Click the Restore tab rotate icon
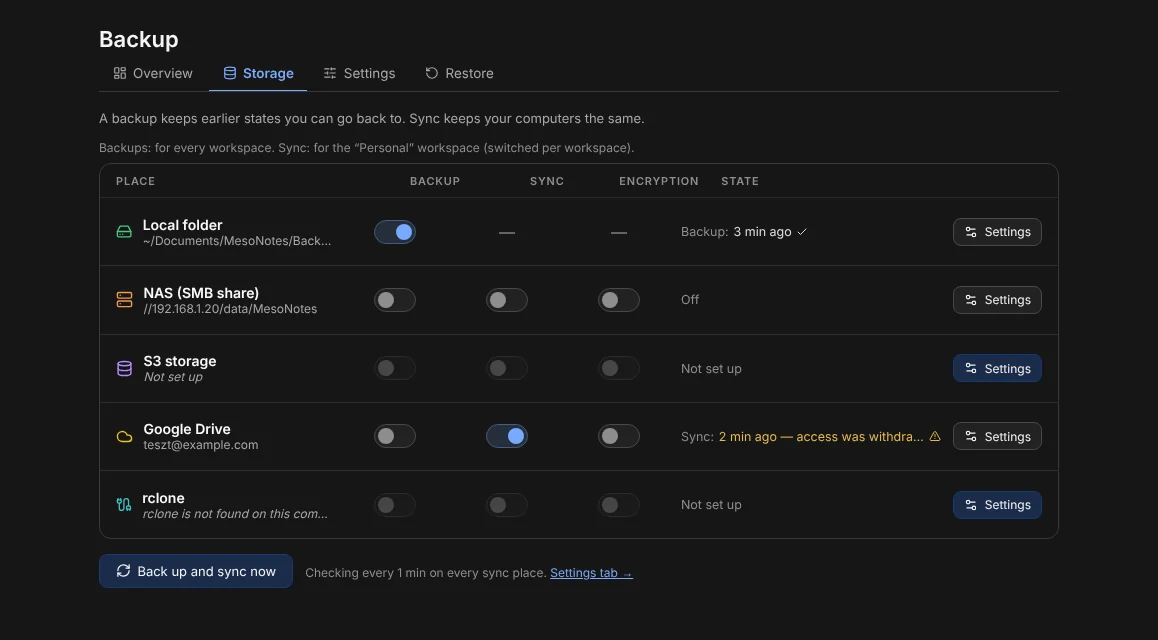 click(x=432, y=73)
